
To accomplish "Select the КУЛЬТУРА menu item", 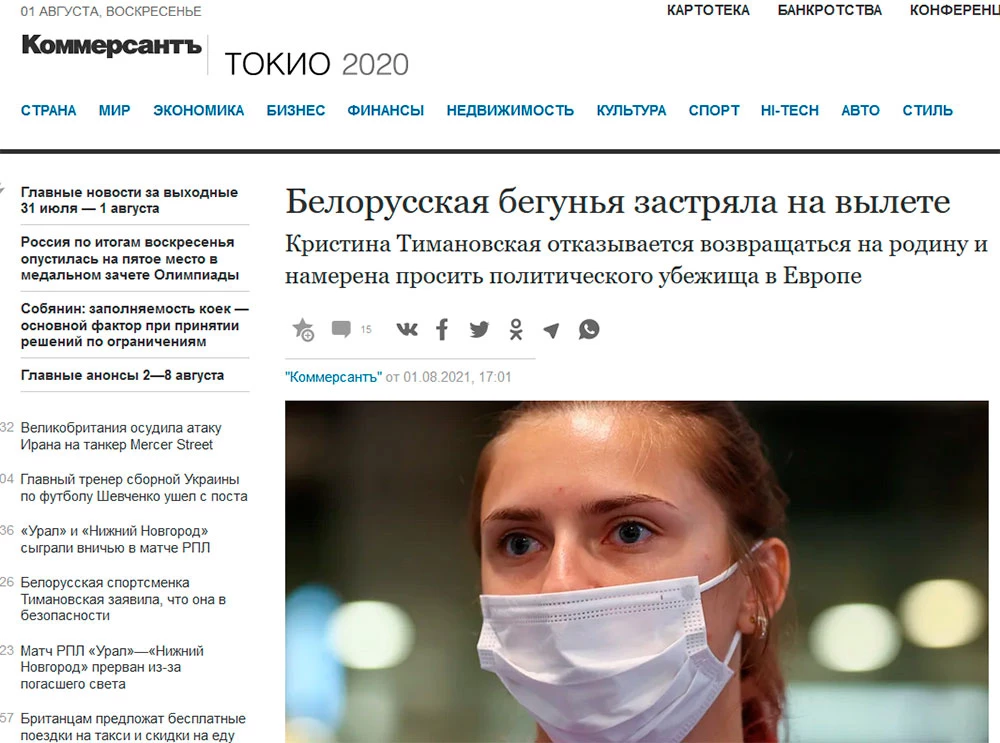I will tap(631, 110).
